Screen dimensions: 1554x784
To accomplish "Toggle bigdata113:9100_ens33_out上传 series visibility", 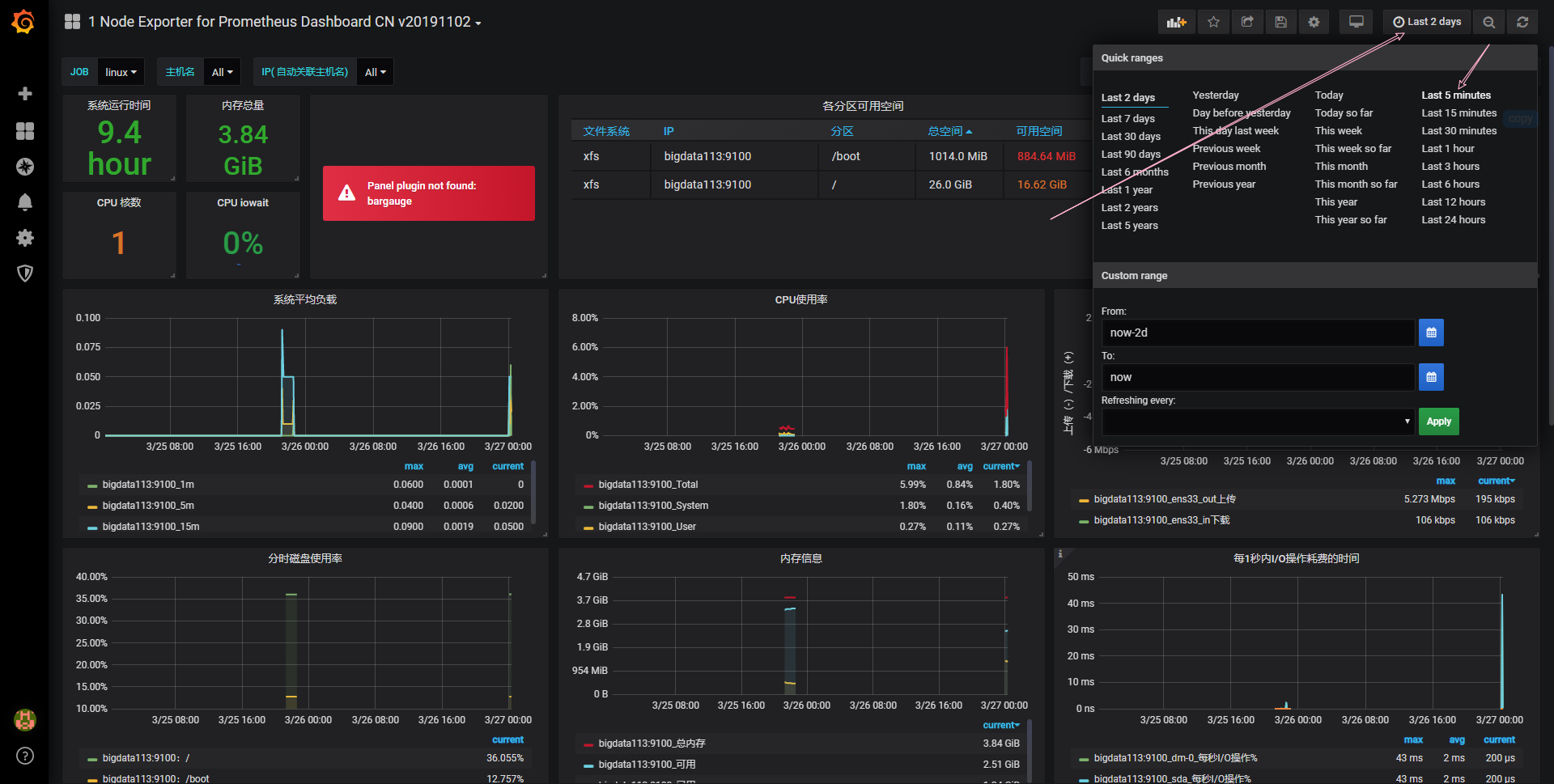I will click(1165, 499).
